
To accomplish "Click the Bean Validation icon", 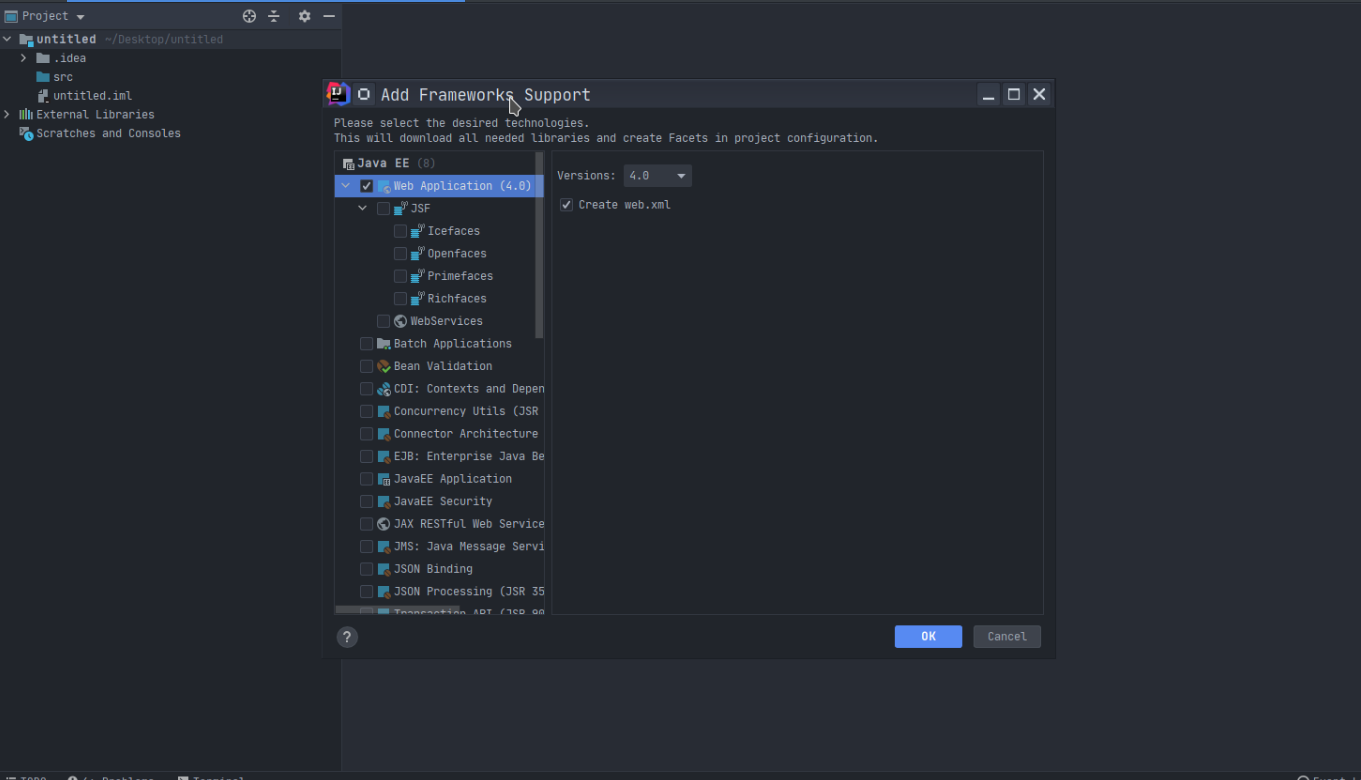I will point(384,366).
